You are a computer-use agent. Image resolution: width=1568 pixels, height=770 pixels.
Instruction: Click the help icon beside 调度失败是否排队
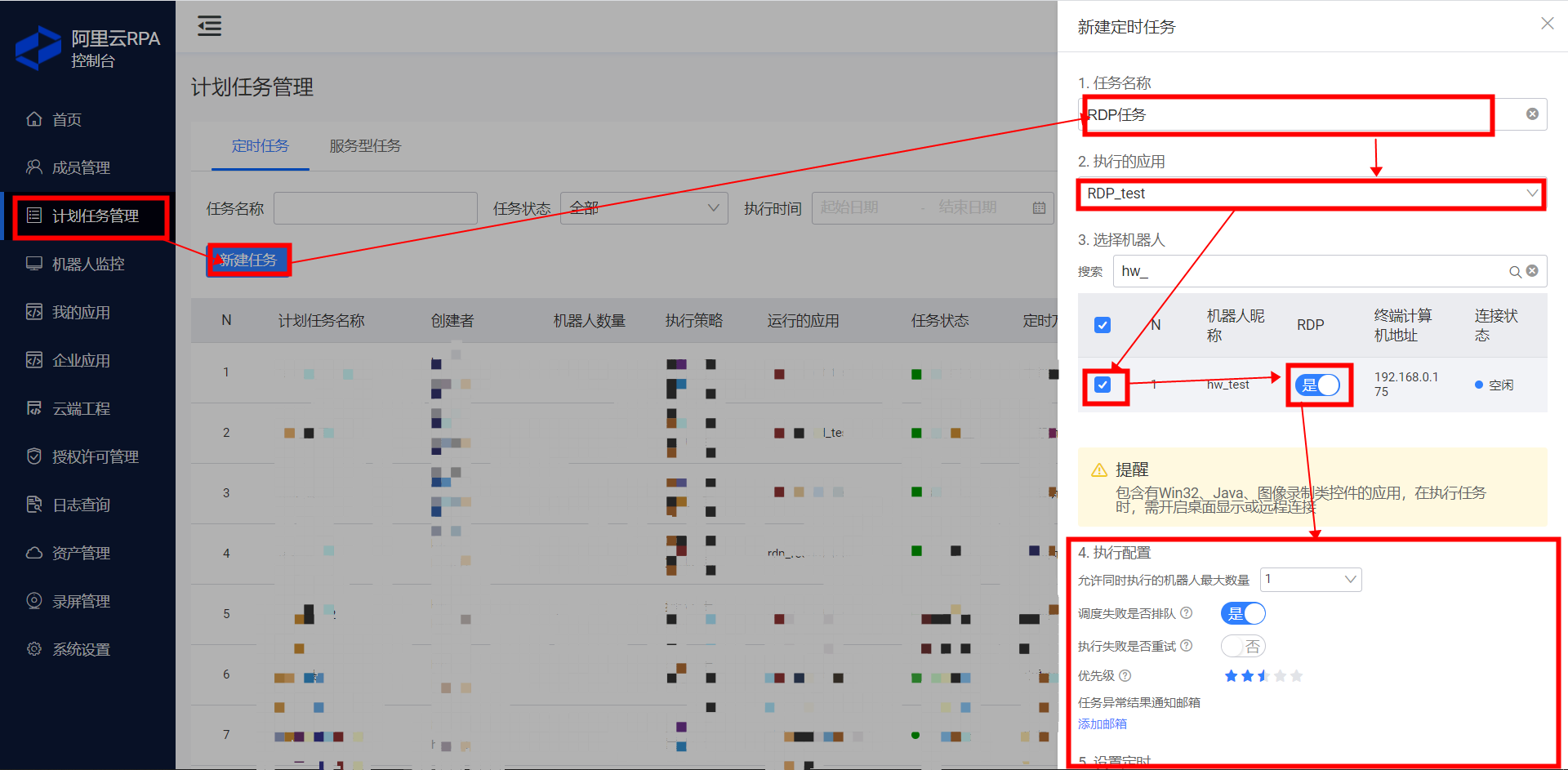[x=1187, y=612]
